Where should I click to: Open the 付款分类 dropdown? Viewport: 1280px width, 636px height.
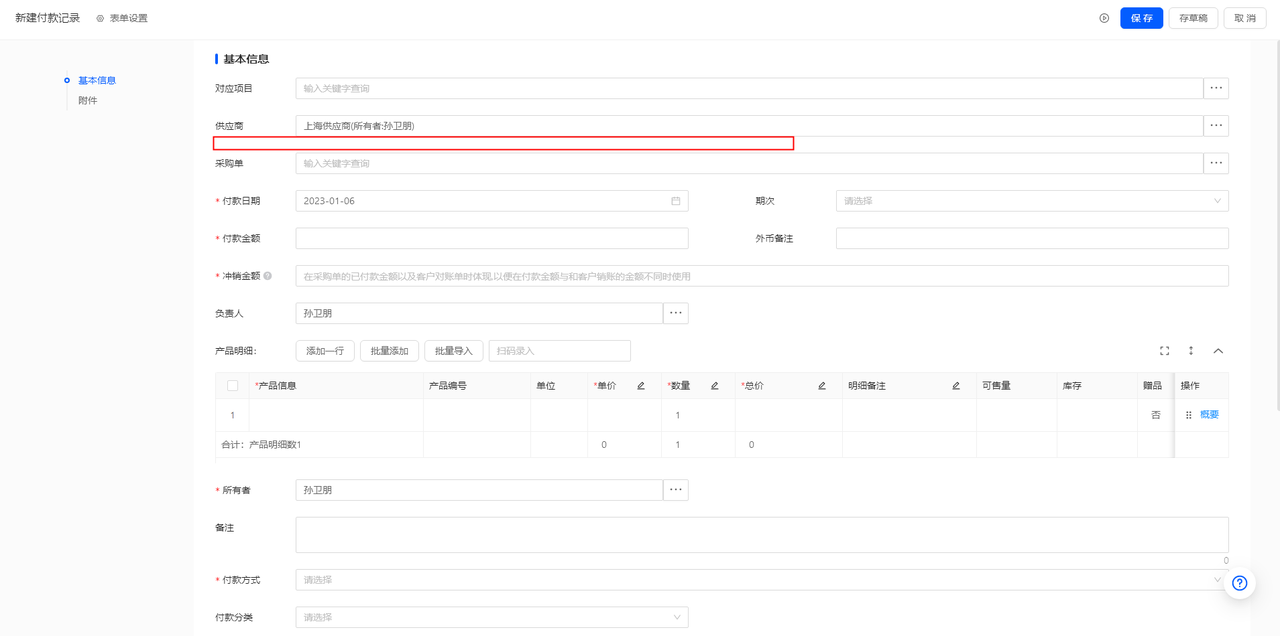click(492, 617)
